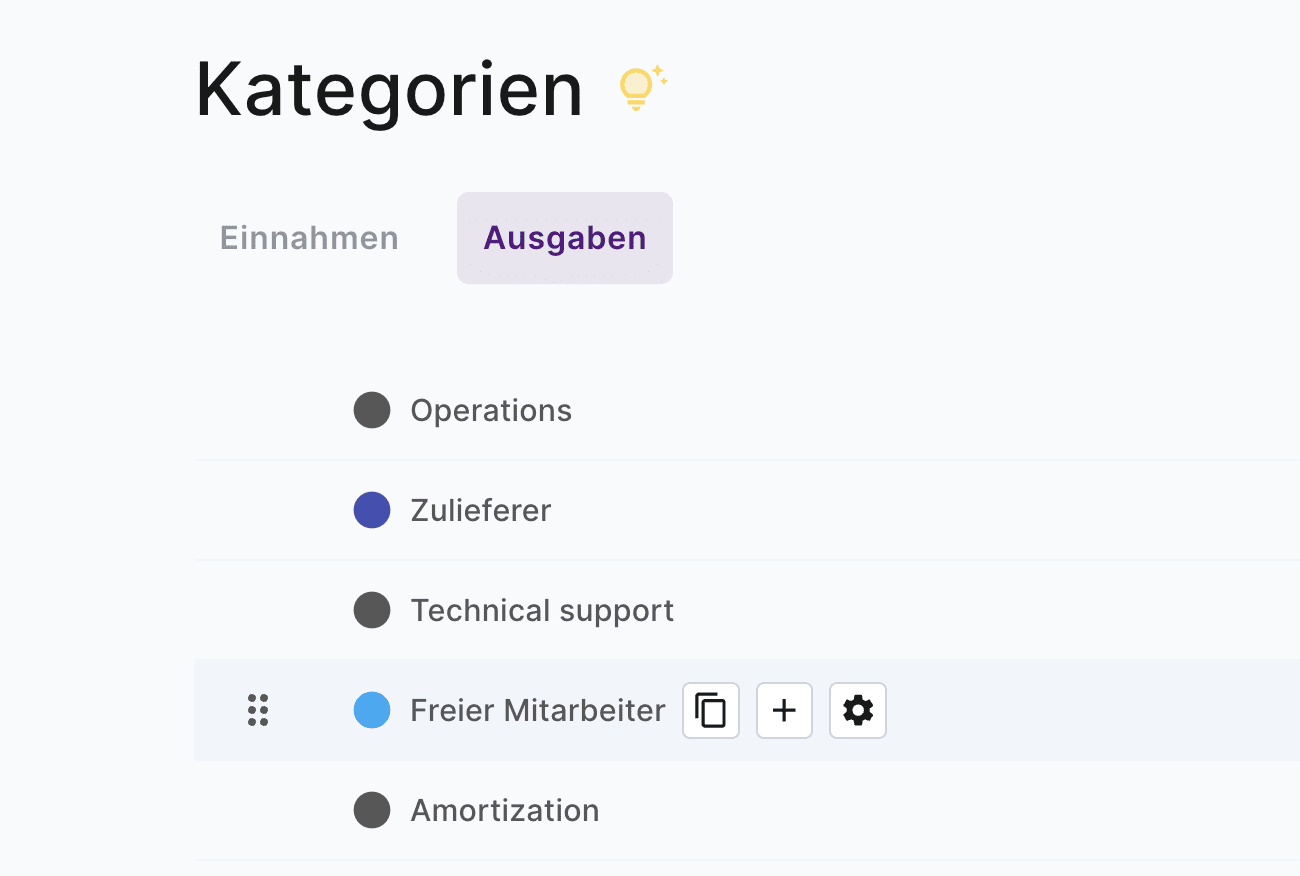Open the Zulieferer category
Viewport: 1300px width, 876px height.
481,510
